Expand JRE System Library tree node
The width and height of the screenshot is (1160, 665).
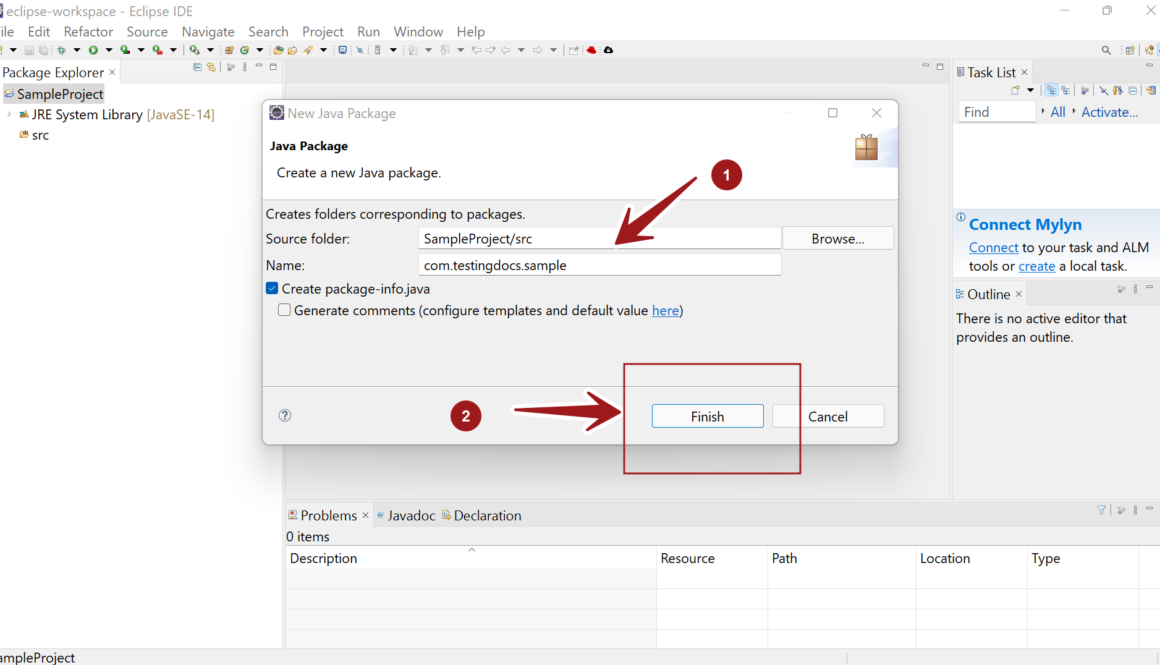(9, 115)
